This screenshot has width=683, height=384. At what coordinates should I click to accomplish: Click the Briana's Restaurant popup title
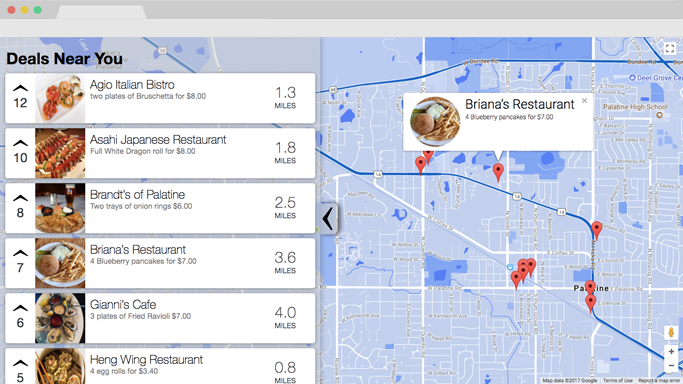click(x=520, y=104)
